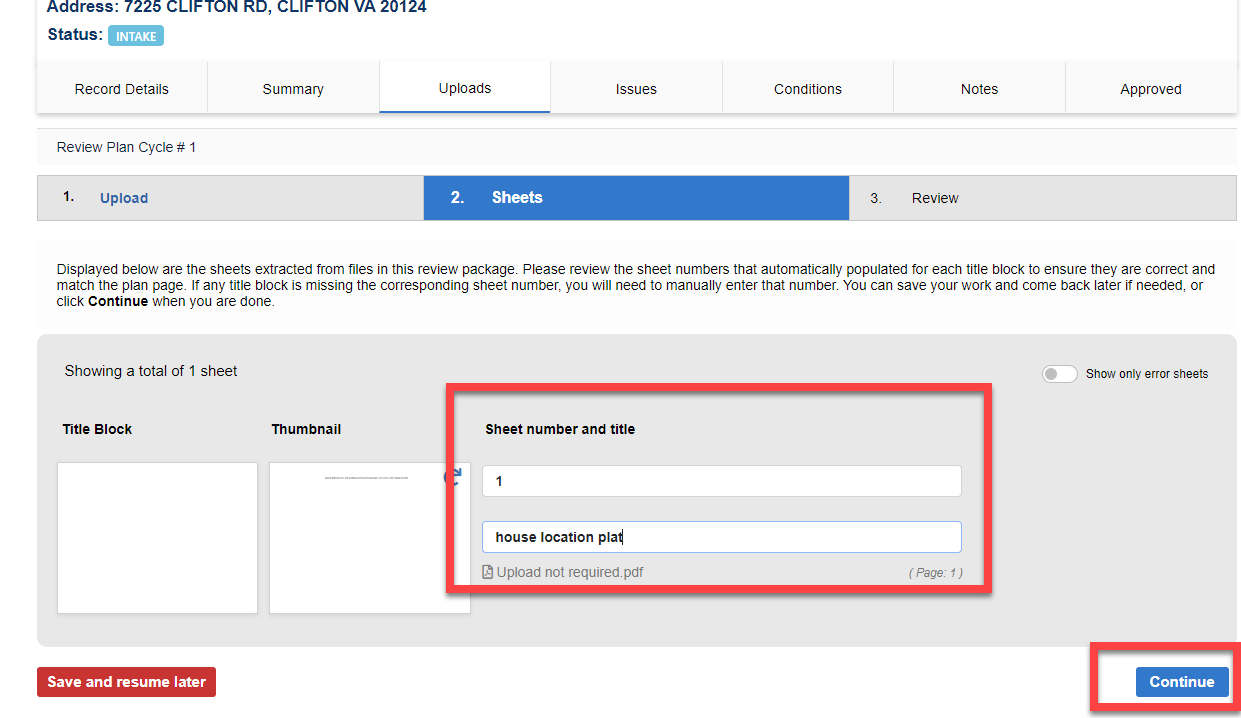
Task: Focus the house location plat title field
Action: pyautogui.click(x=722, y=537)
